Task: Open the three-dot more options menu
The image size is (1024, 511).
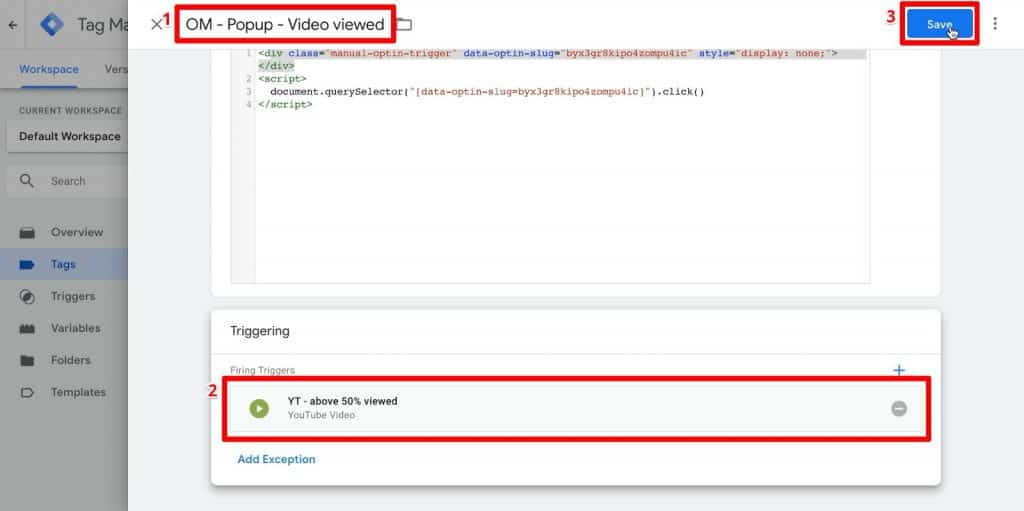Action: tap(995, 24)
